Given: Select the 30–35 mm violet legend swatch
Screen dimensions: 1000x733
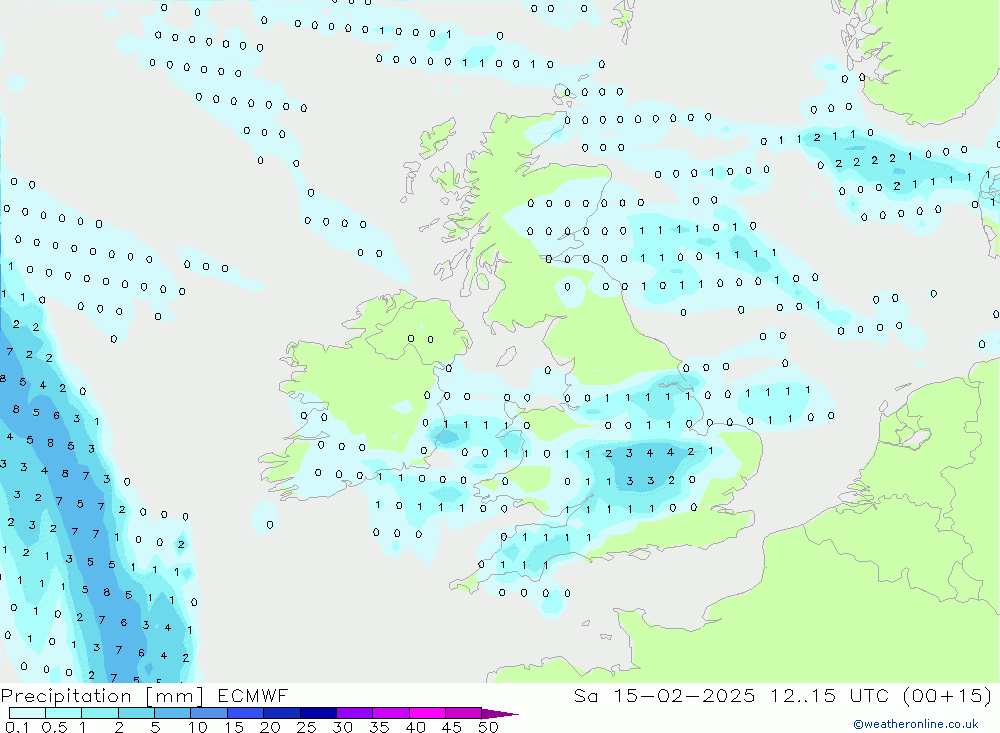Looking at the screenshot, I should point(355,713).
